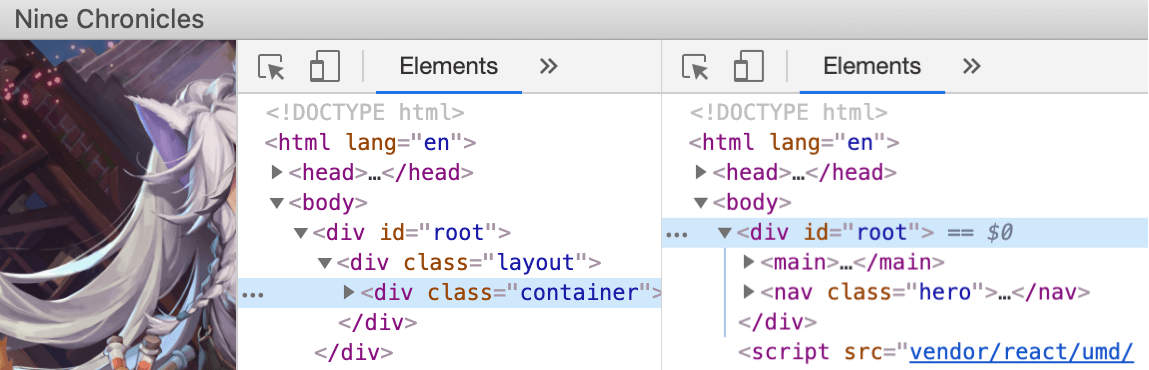Click the ellipsis beside the container row

click(x=253, y=294)
